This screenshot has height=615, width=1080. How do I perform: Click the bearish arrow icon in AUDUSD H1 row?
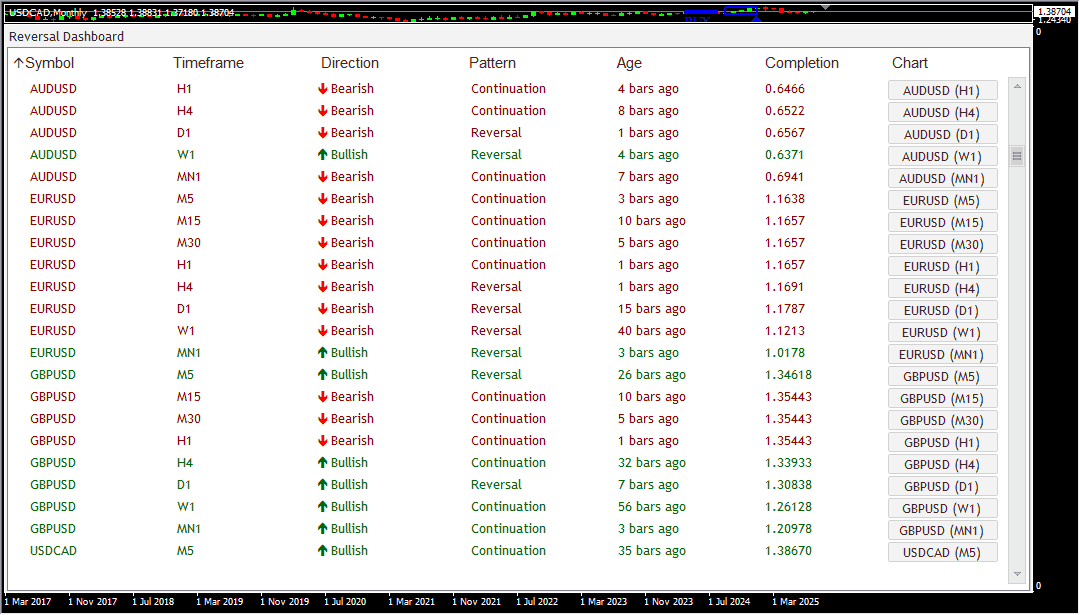tap(322, 89)
